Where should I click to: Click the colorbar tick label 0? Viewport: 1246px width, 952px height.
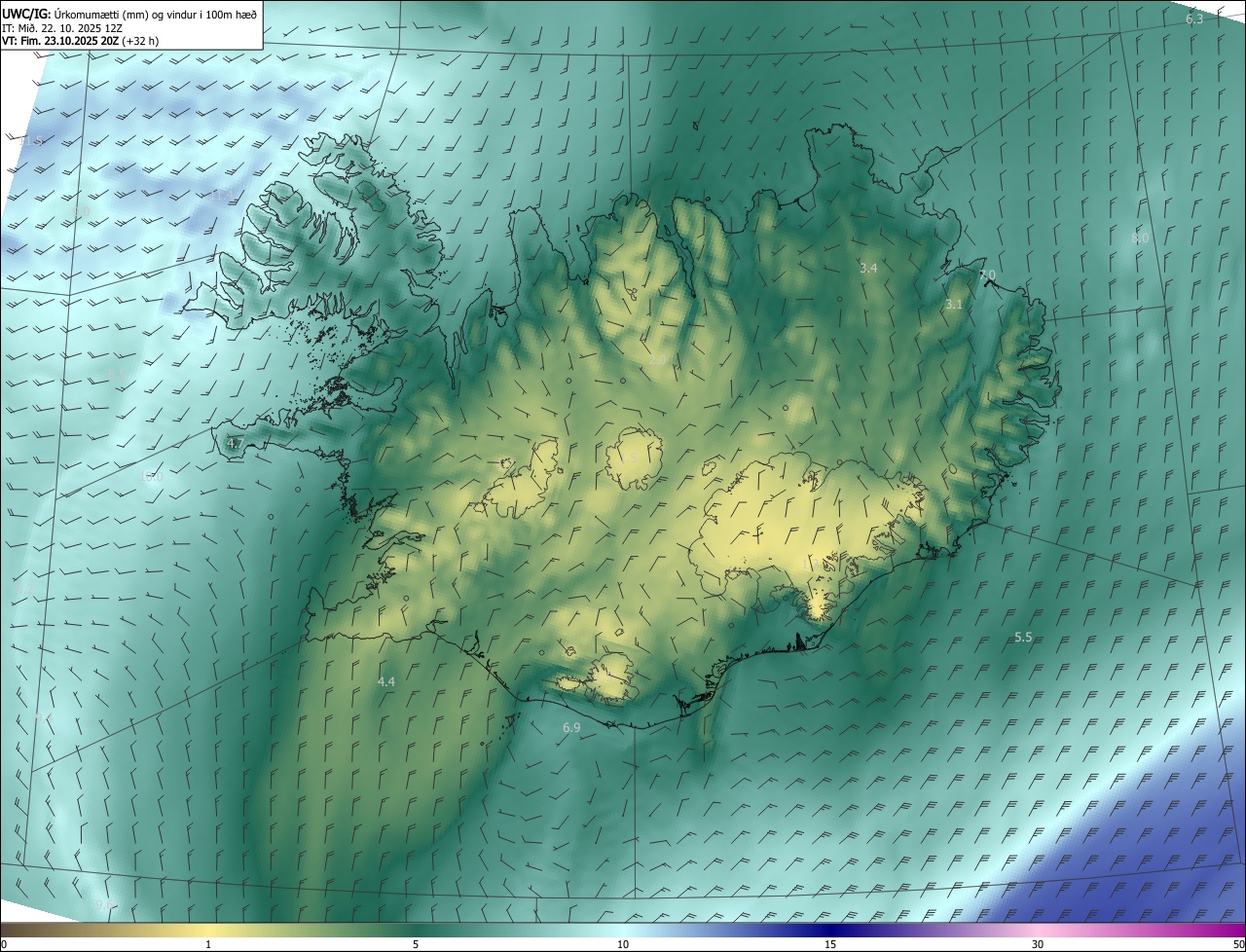4,944
